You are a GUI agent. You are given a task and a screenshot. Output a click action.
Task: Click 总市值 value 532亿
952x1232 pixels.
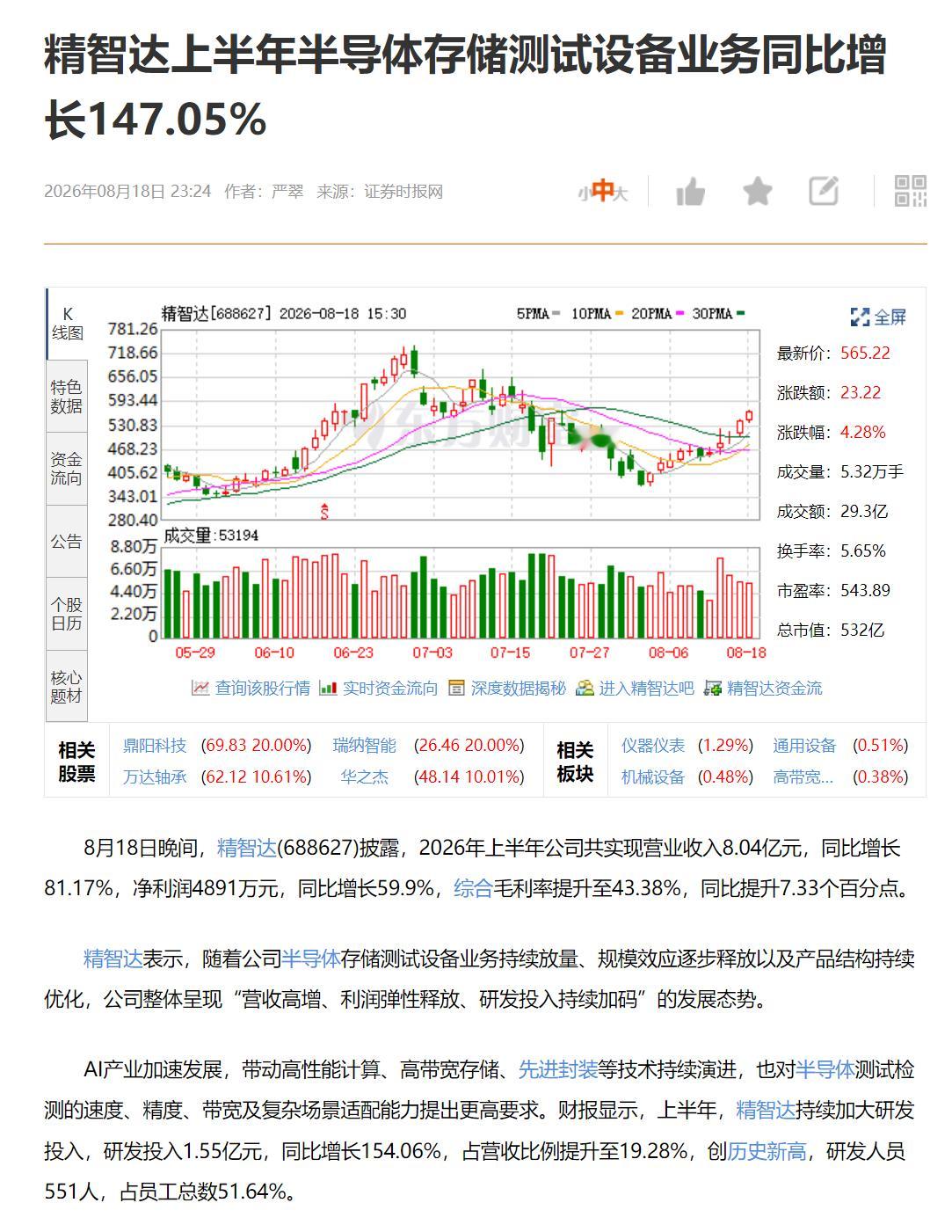coord(862,630)
